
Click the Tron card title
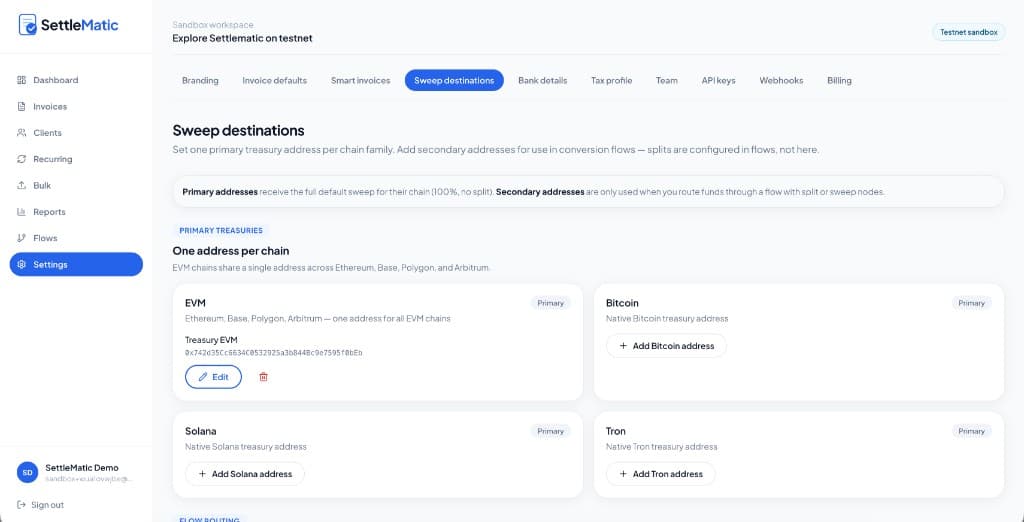point(616,431)
